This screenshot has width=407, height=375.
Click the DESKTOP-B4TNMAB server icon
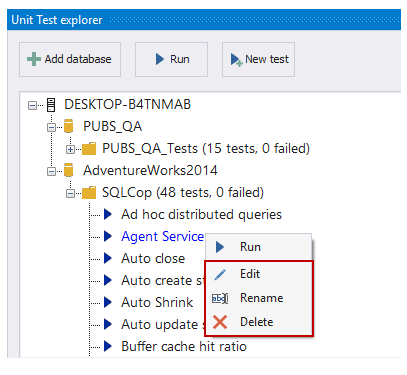coord(51,105)
